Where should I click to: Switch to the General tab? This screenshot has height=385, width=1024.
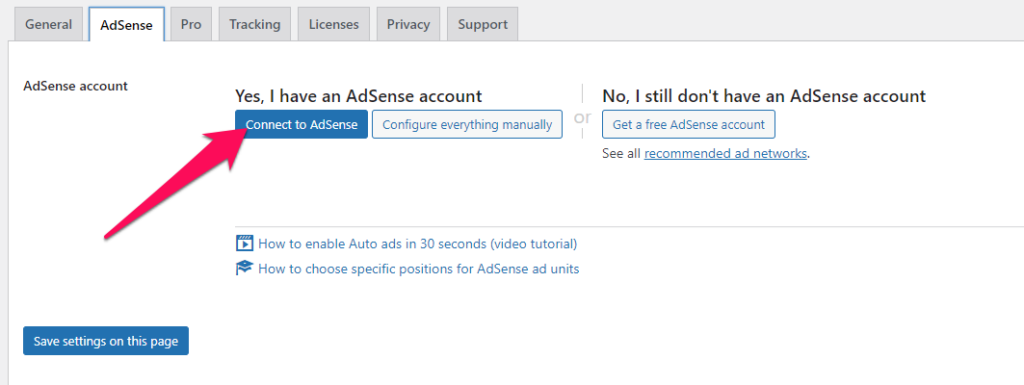click(x=48, y=24)
